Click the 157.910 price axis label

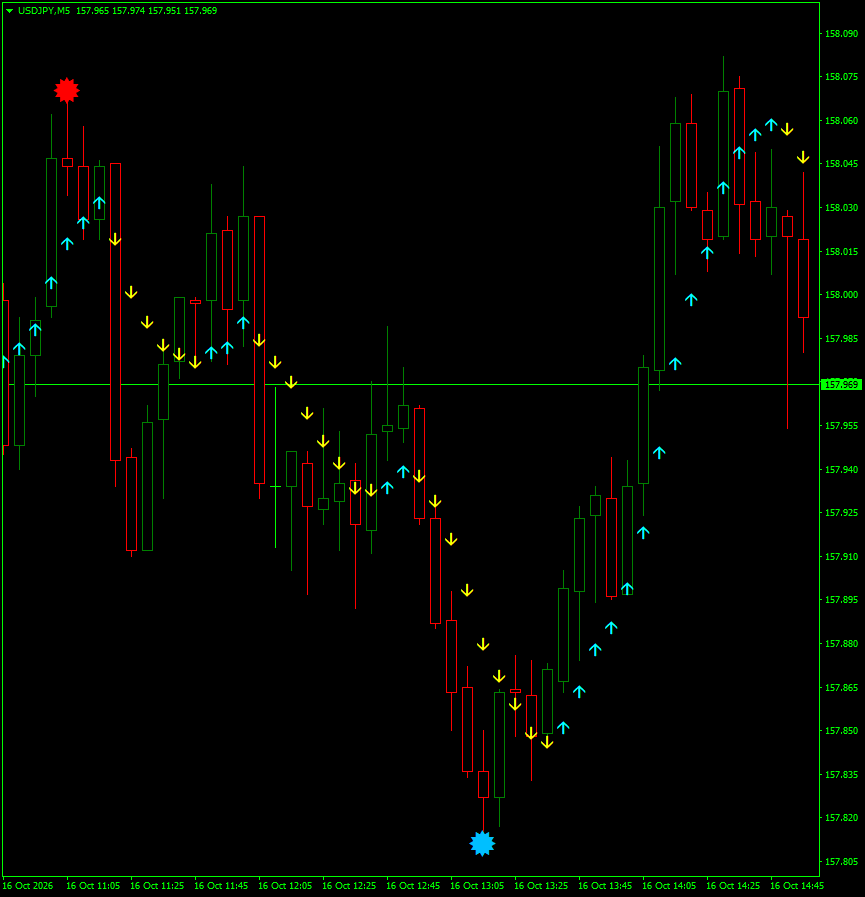tap(841, 557)
